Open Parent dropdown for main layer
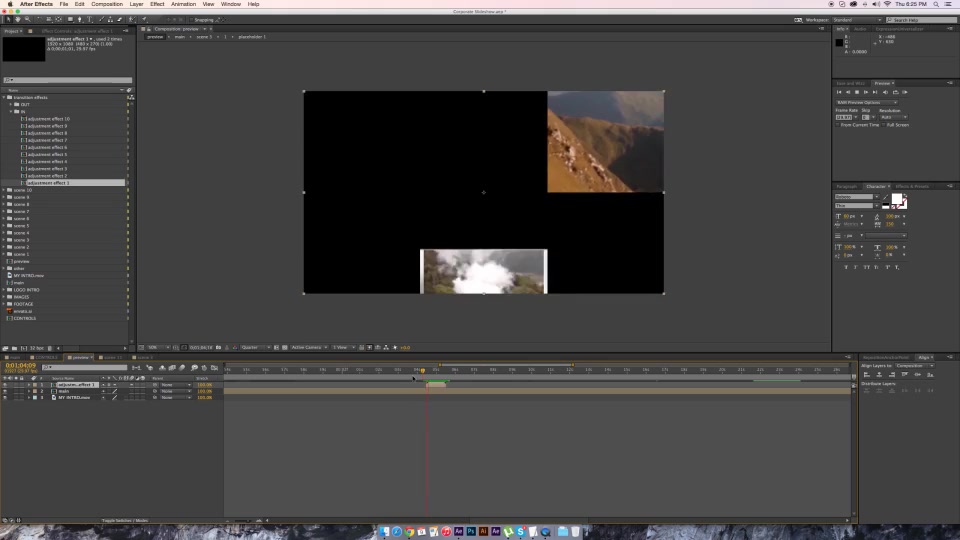960x540 pixels. pyautogui.click(x=176, y=391)
